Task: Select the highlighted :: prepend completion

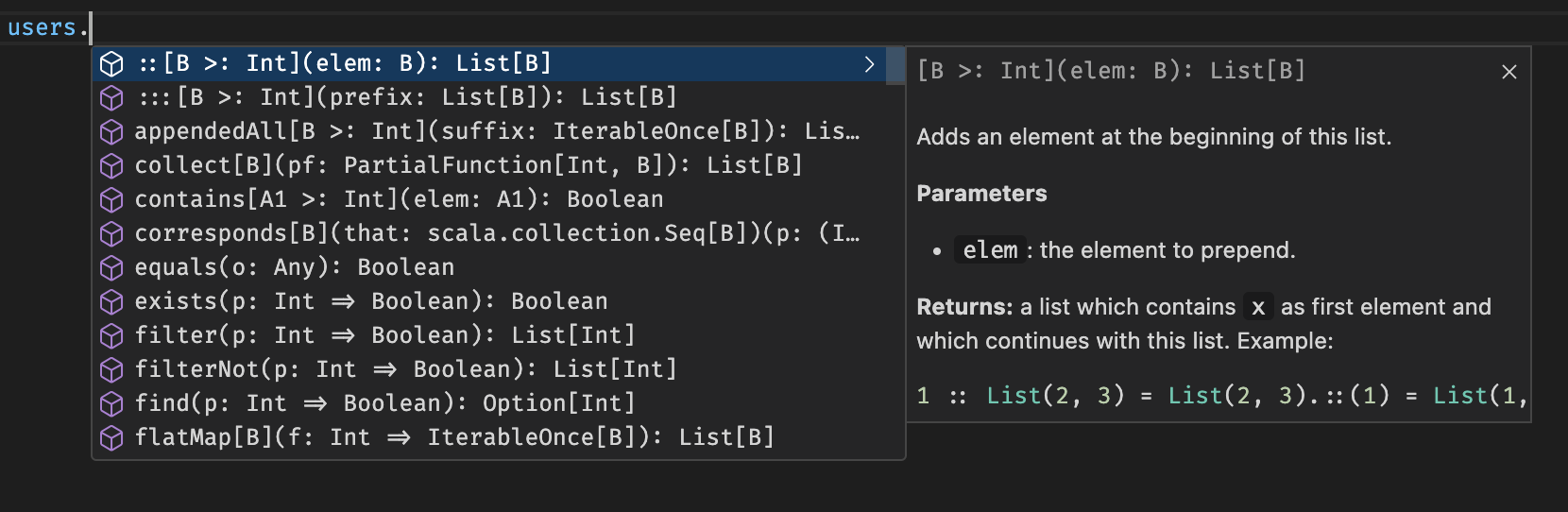Action: pyautogui.click(x=345, y=63)
